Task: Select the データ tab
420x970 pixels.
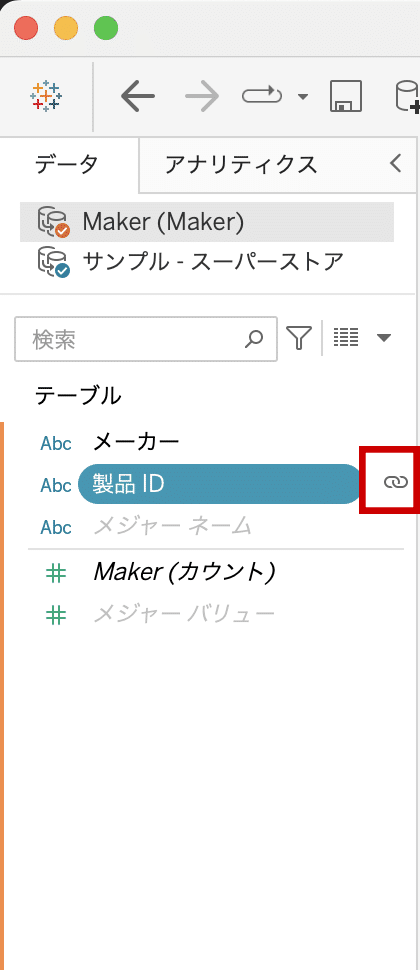Action: [66, 165]
